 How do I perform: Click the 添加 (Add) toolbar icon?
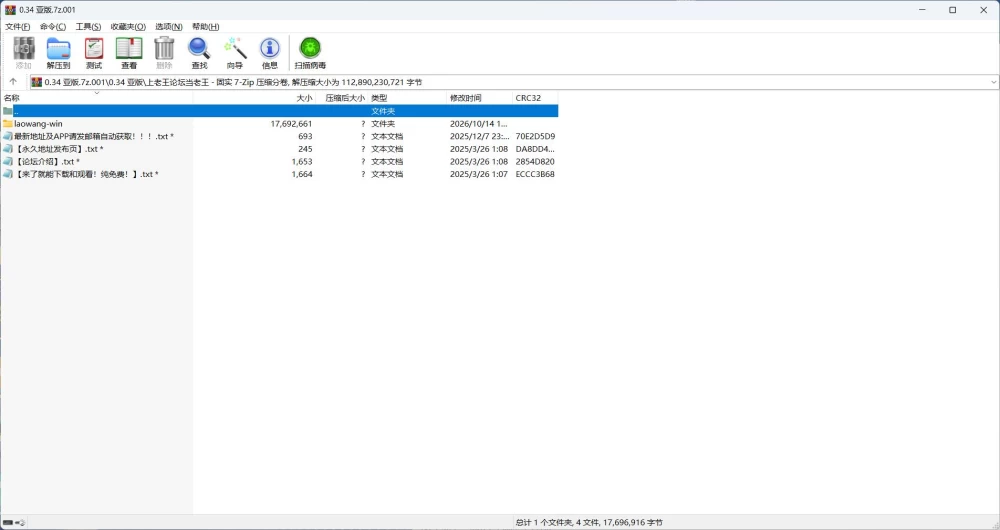(24, 49)
